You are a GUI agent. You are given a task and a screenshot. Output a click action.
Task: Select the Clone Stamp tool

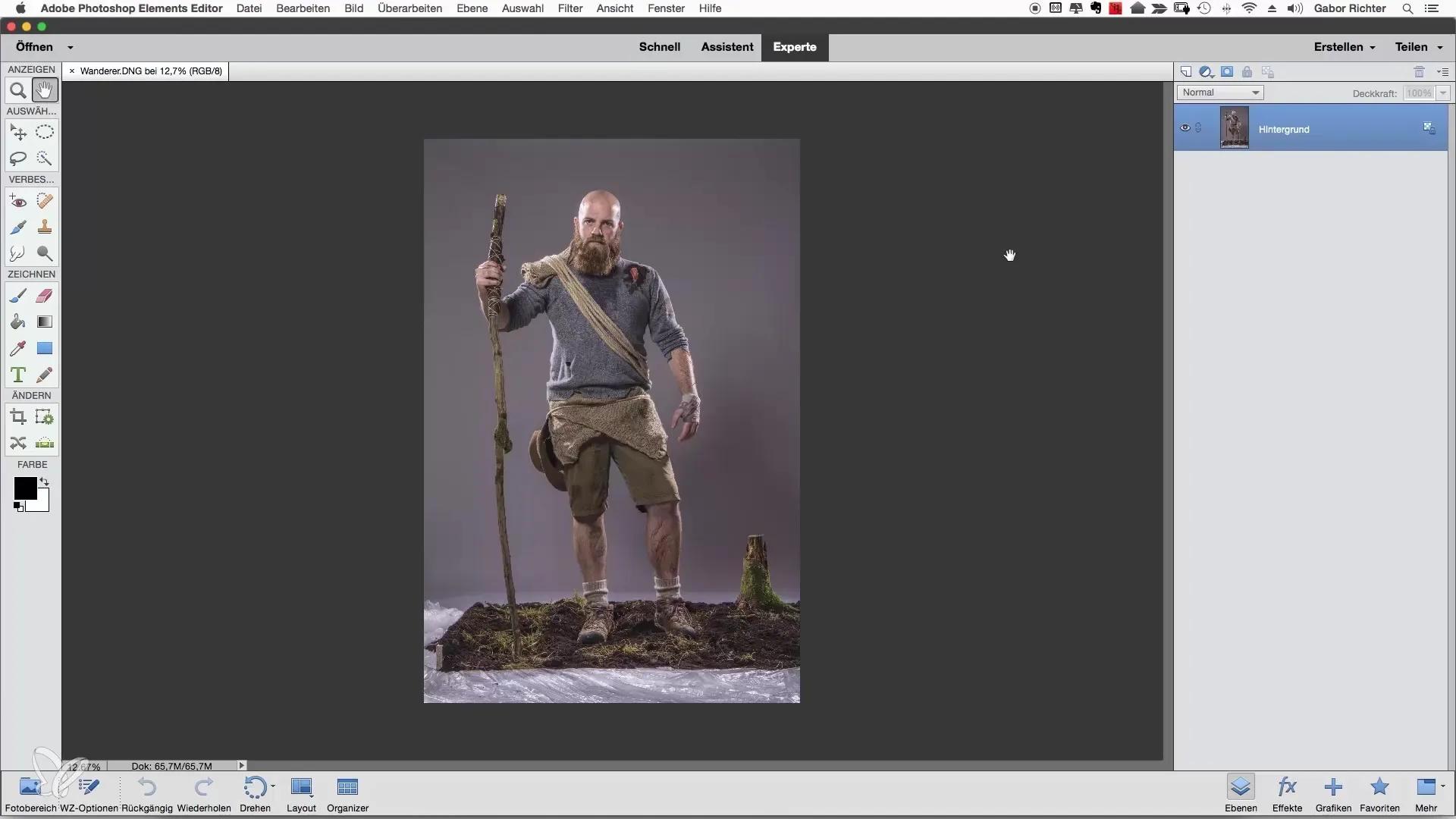click(45, 227)
